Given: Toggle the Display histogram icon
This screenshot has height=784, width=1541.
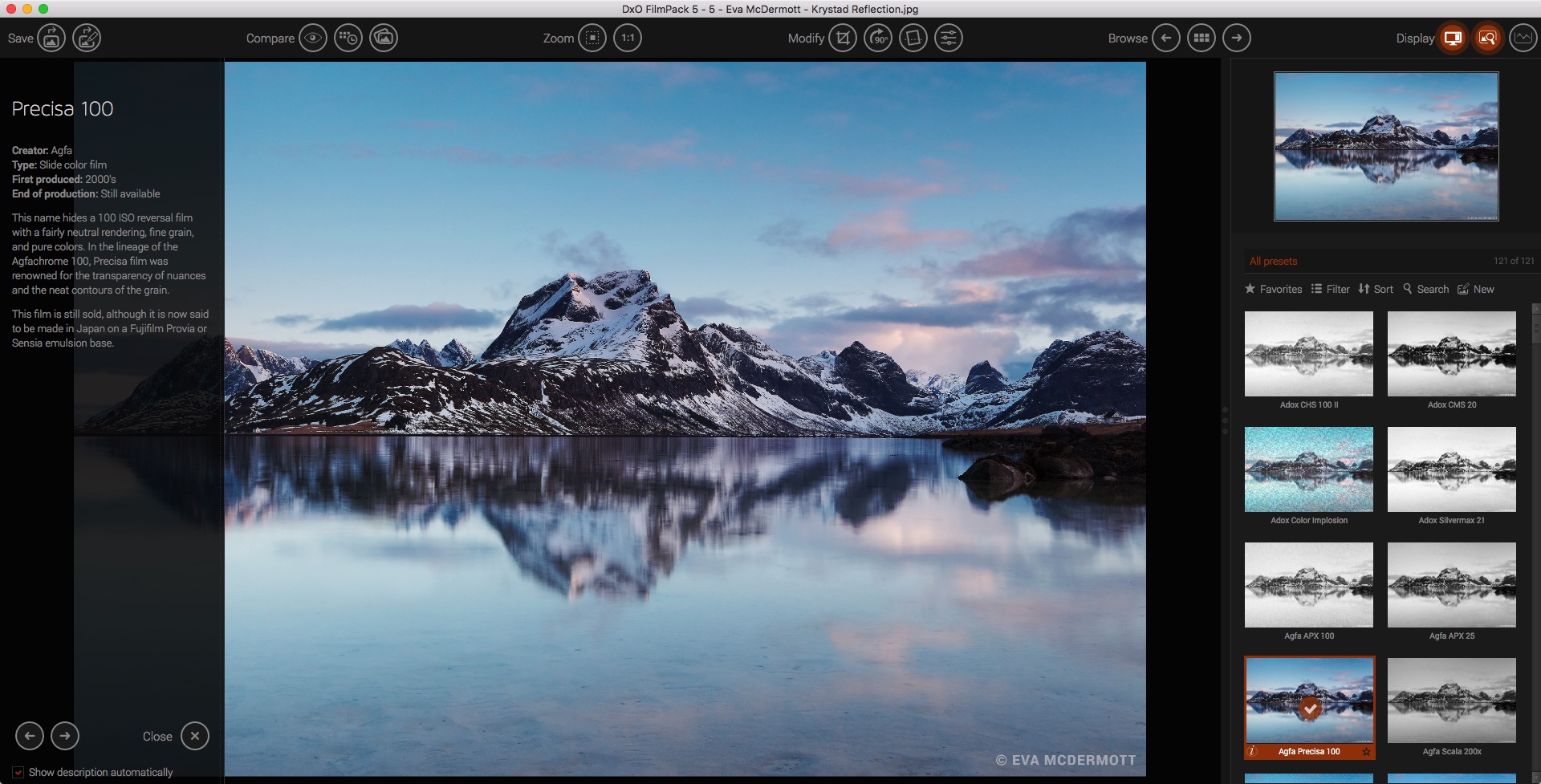Looking at the screenshot, I should (1523, 38).
